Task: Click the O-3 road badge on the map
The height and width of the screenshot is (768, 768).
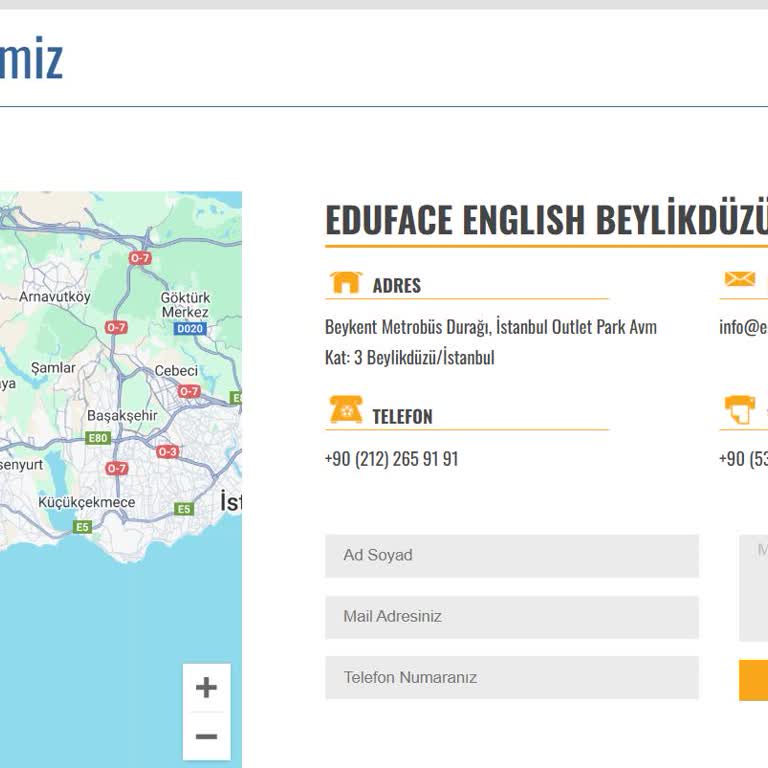Action: click(x=168, y=452)
